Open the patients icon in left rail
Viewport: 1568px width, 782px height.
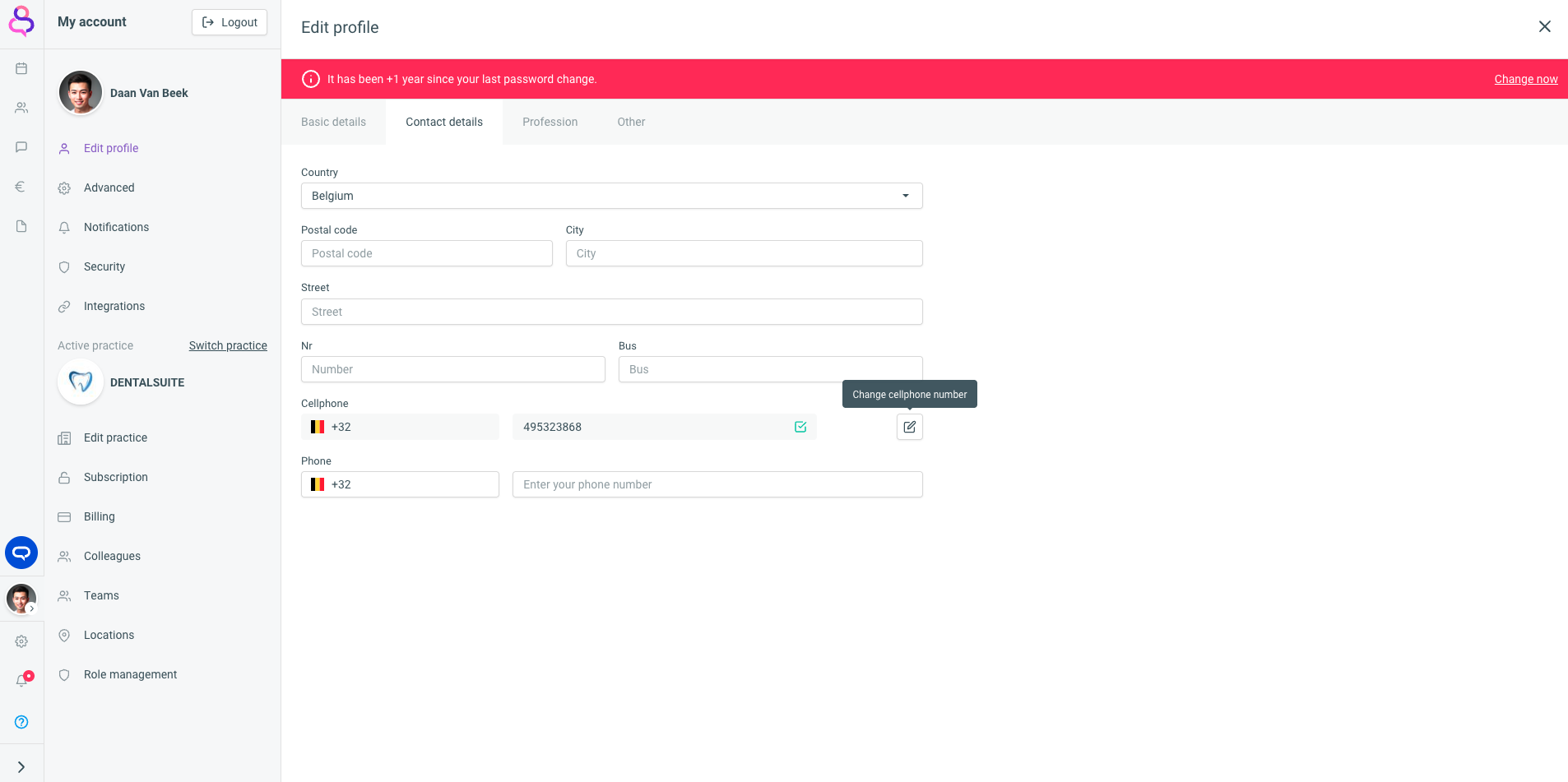click(21, 108)
